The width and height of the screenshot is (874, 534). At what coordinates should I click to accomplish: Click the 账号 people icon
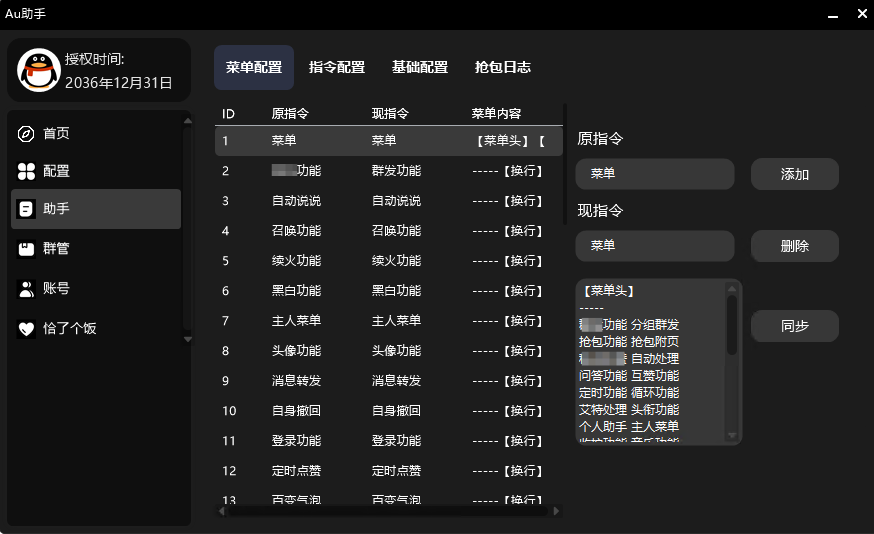(26, 289)
